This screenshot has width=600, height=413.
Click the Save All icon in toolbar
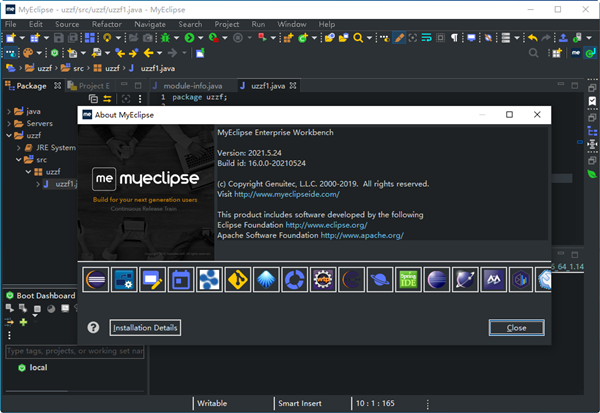pyautogui.click(x=73, y=38)
